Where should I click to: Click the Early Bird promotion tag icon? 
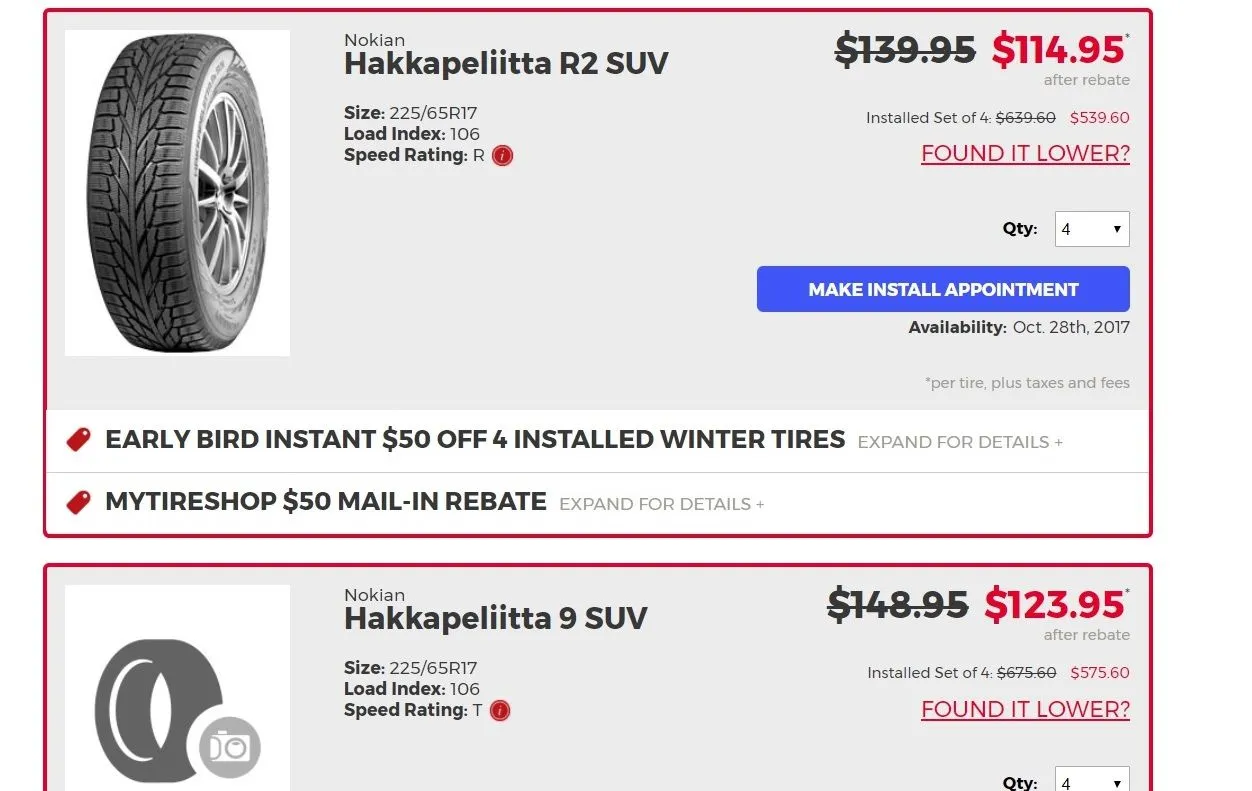pyautogui.click(x=78, y=440)
